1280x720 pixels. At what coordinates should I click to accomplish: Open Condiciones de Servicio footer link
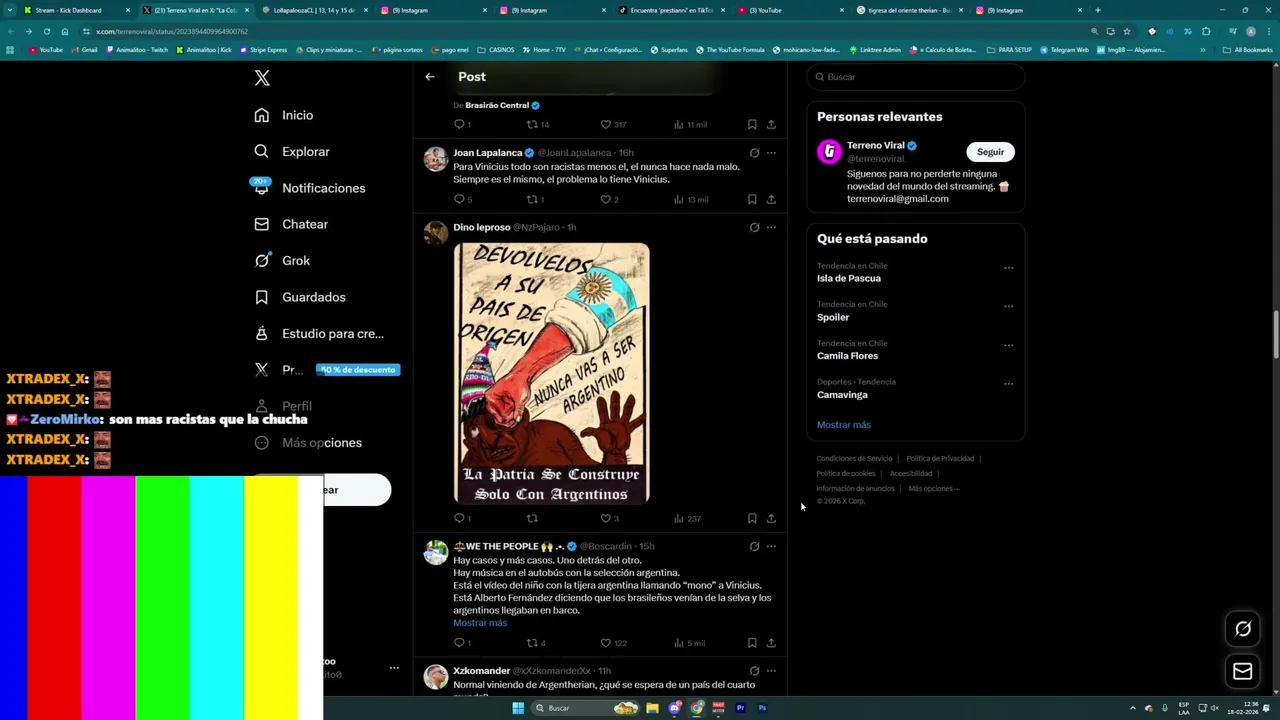tap(854, 459)
